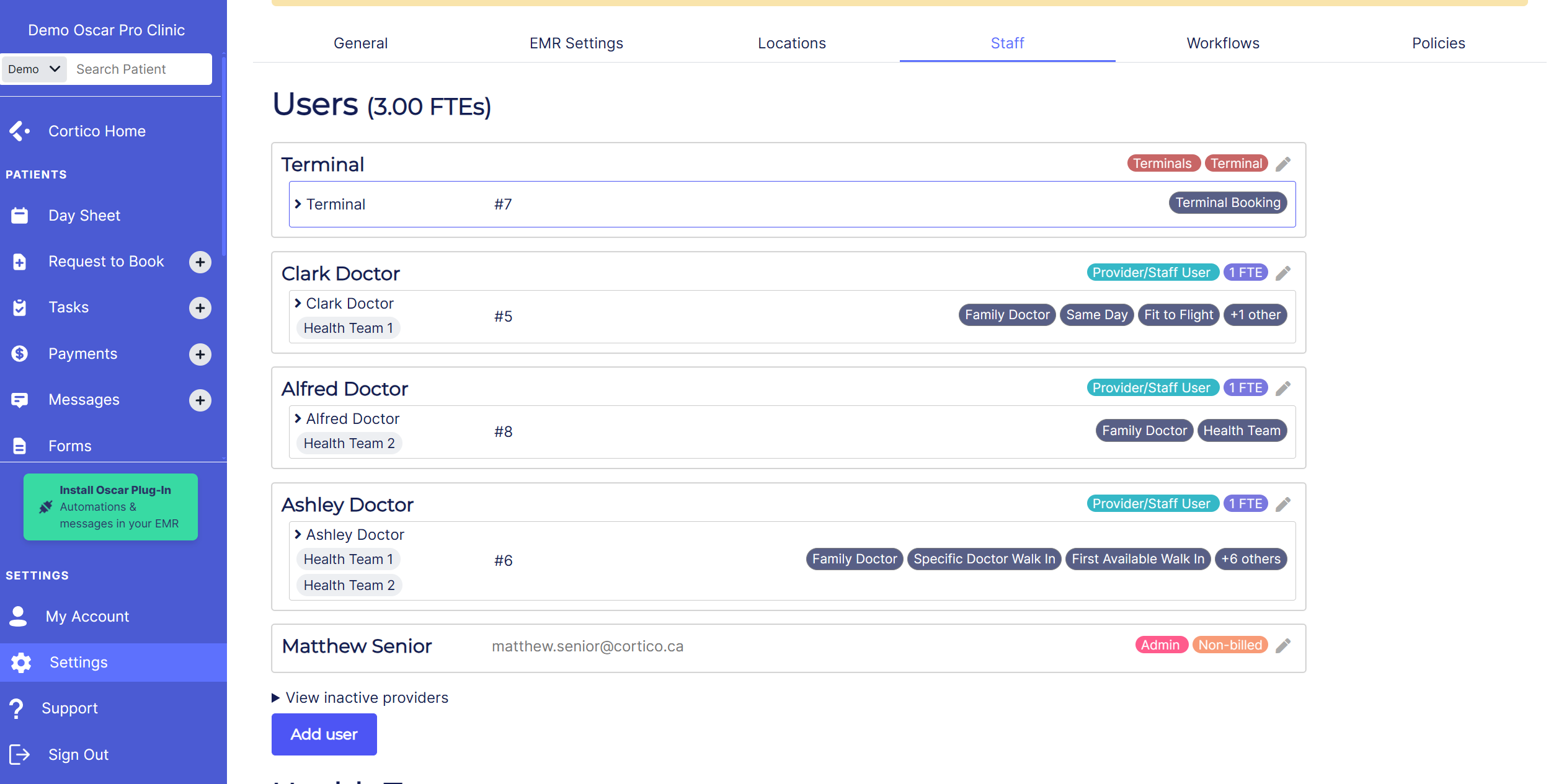This screenshot has height=784, width=1564.
Task: Click the Add user button
Action: pos(324,734)
